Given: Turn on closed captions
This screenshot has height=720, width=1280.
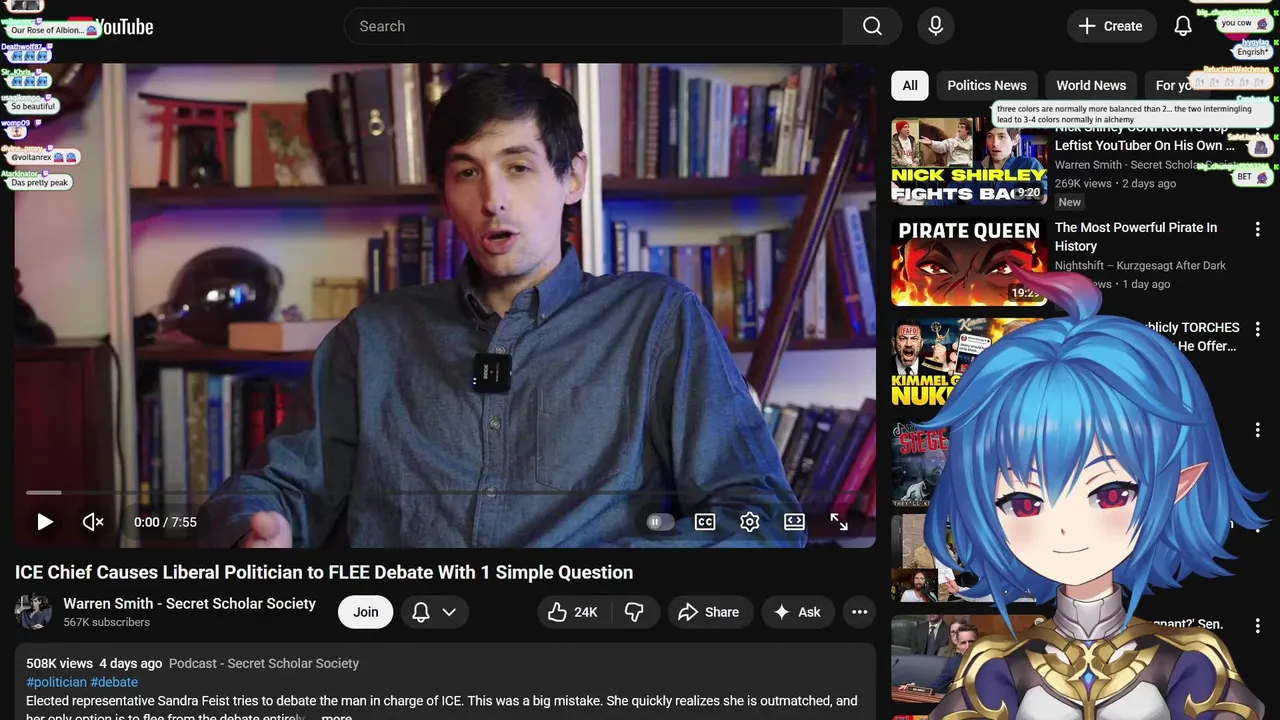Looking at the screenshot, I should (x=705, y=522).
